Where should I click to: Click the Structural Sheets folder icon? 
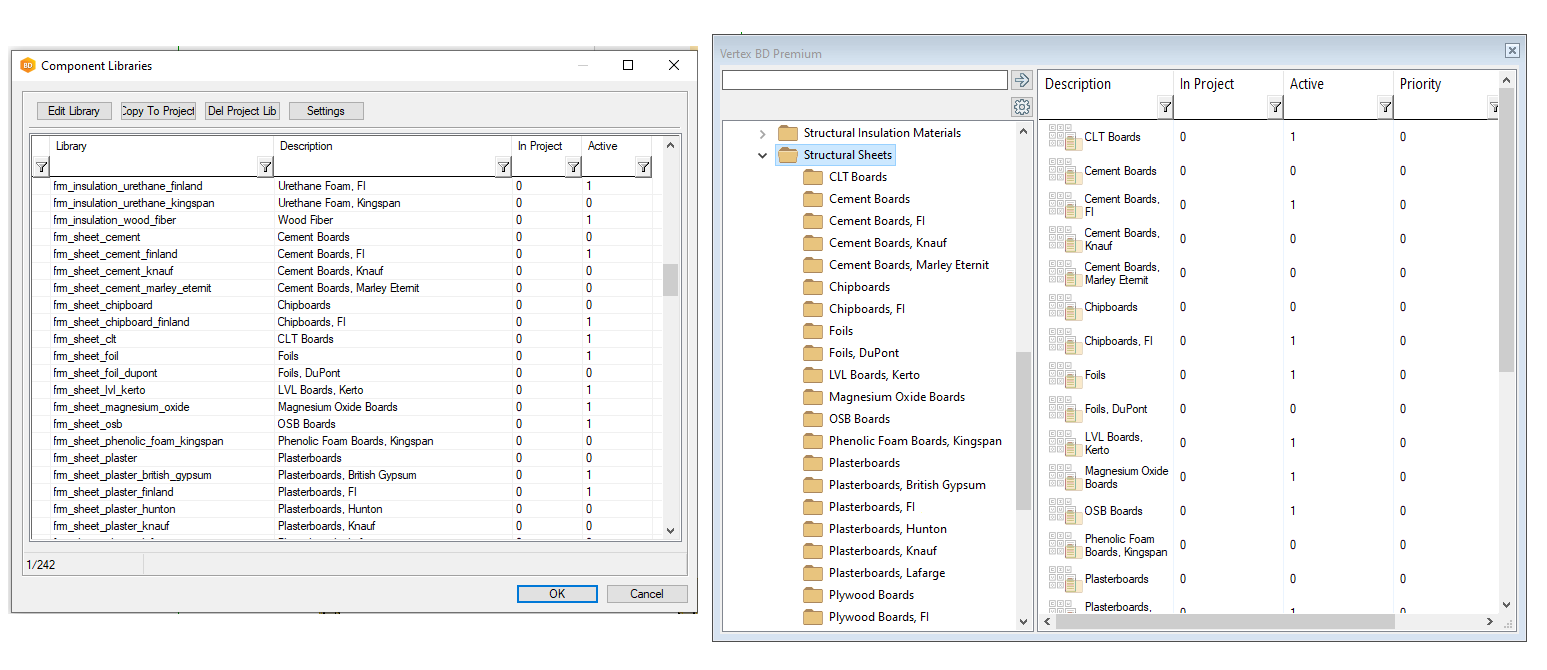[788, 155]
